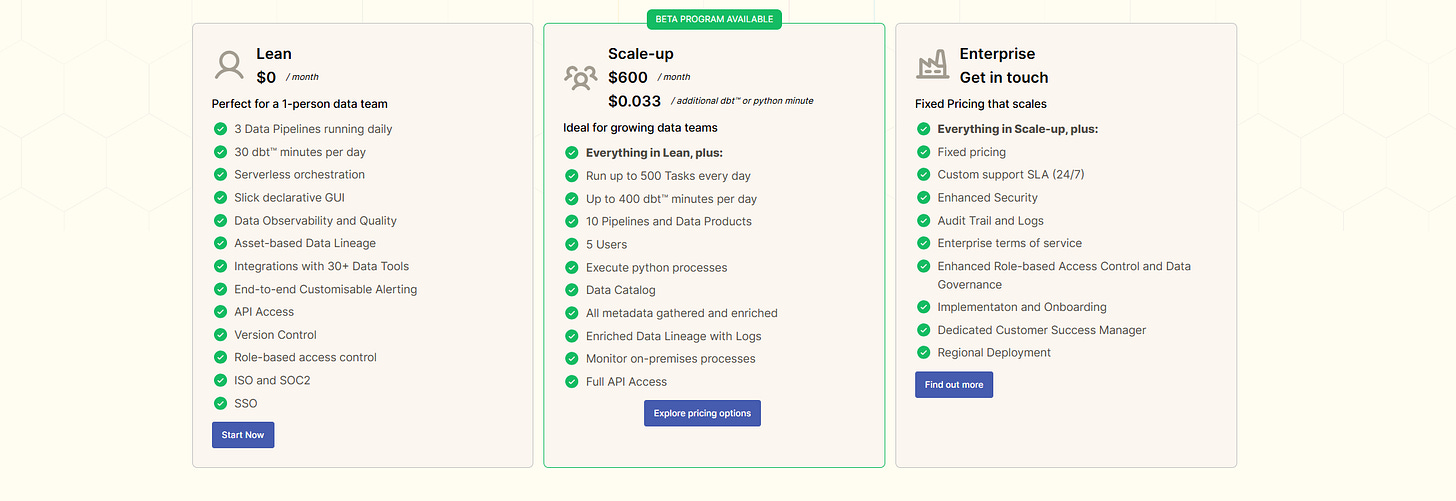Click the checkmark next to Serverless orchestration
This screenshot has width=1456, height=501.
[x=221, y=174]
